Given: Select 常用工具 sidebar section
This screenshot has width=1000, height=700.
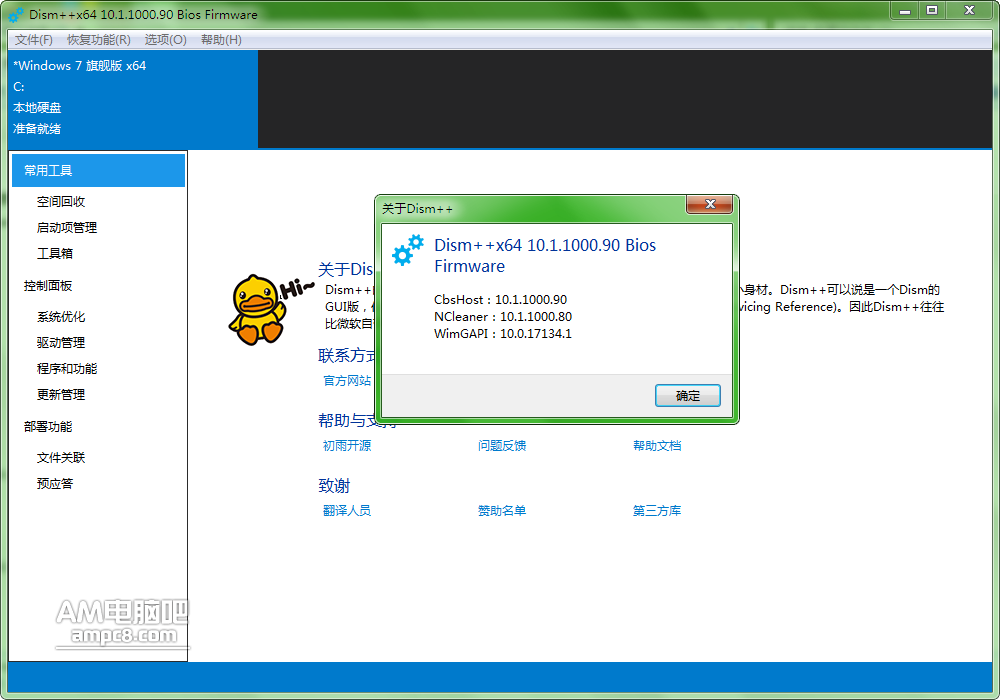Looking at the screenshot, I should (x=98, y=170).
